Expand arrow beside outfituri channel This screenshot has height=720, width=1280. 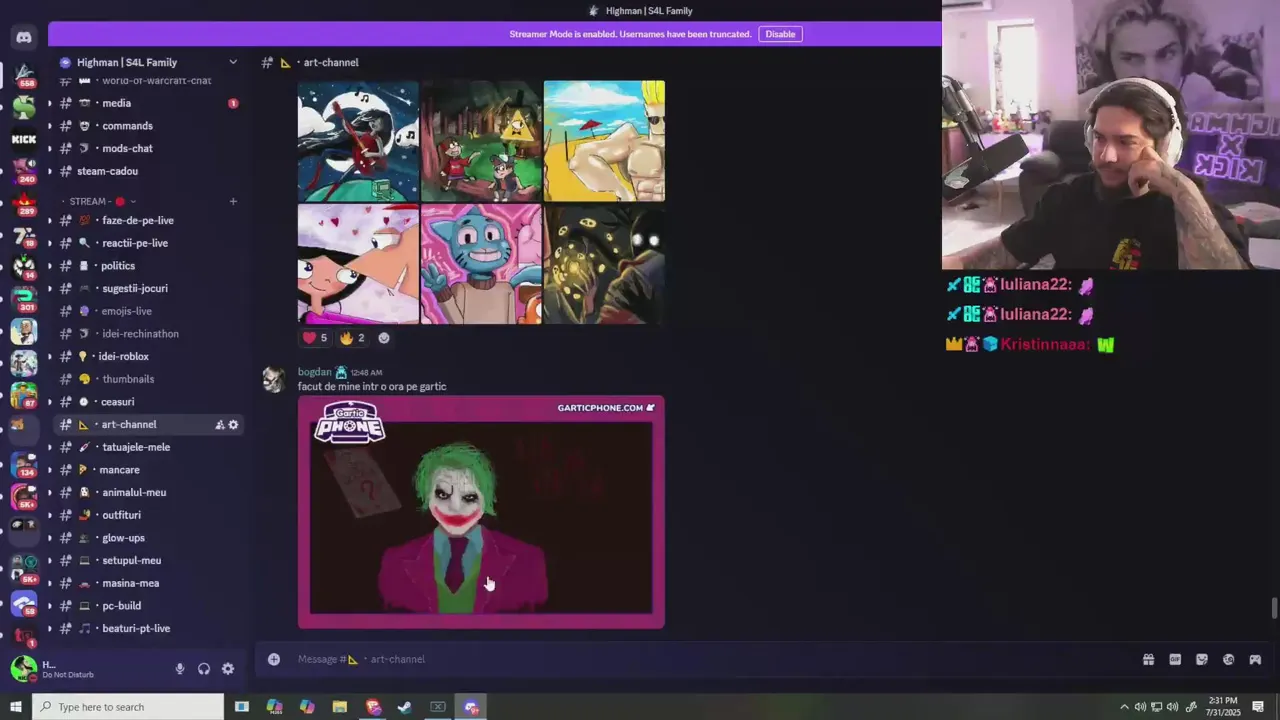[x=50, y=515]
